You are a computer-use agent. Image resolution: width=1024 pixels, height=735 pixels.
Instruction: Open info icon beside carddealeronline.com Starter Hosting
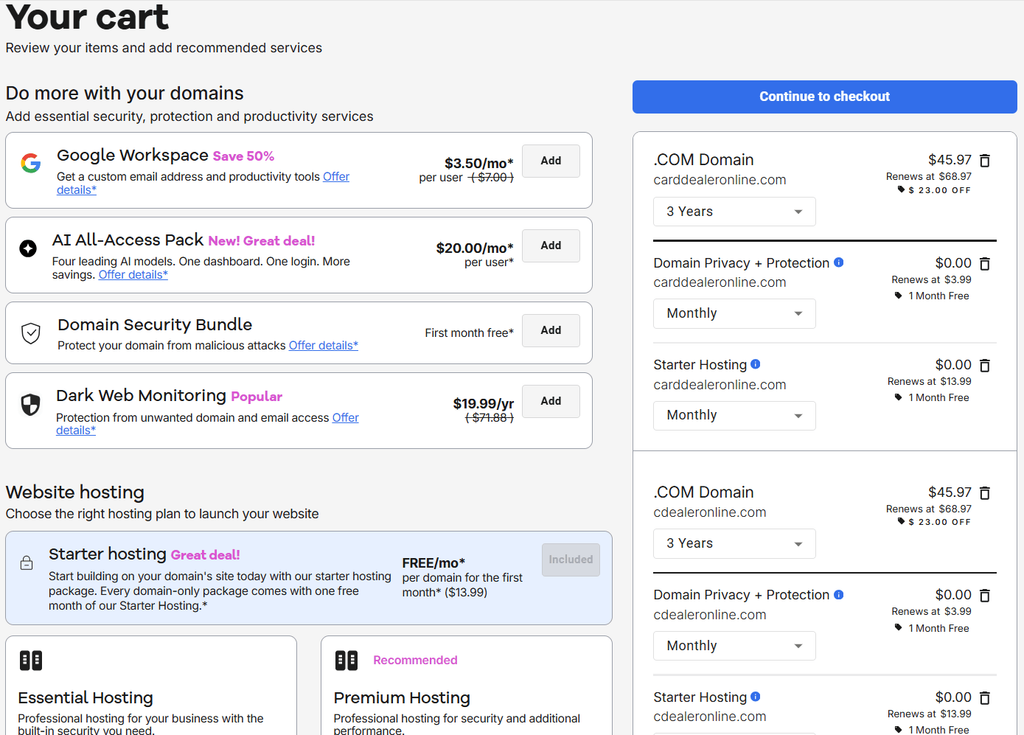pyautogui.click(x=756, y=365)
